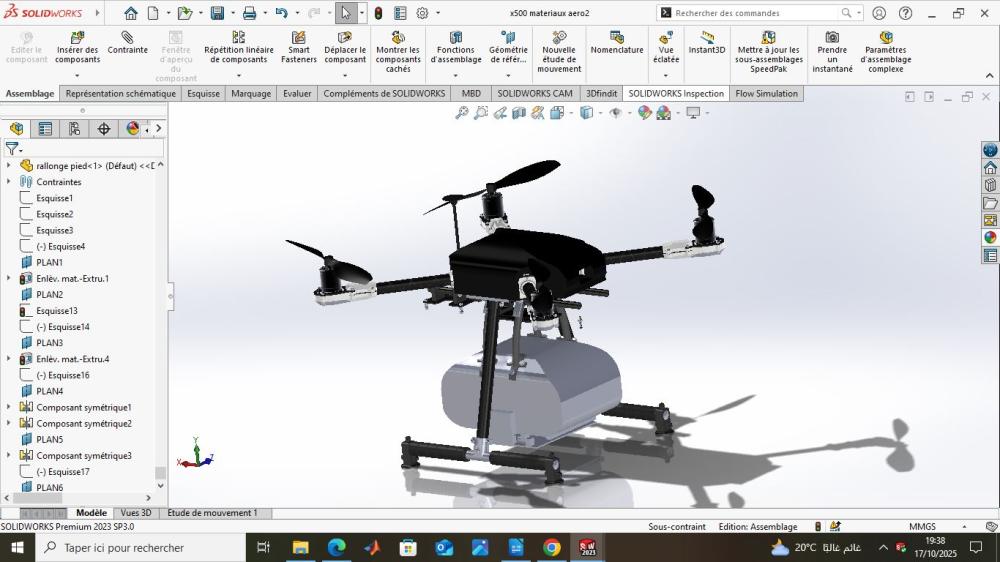Open the Appearances pane on right sidebar
1000x562 pixels.
pyautogui.click(x=990, y=237)
